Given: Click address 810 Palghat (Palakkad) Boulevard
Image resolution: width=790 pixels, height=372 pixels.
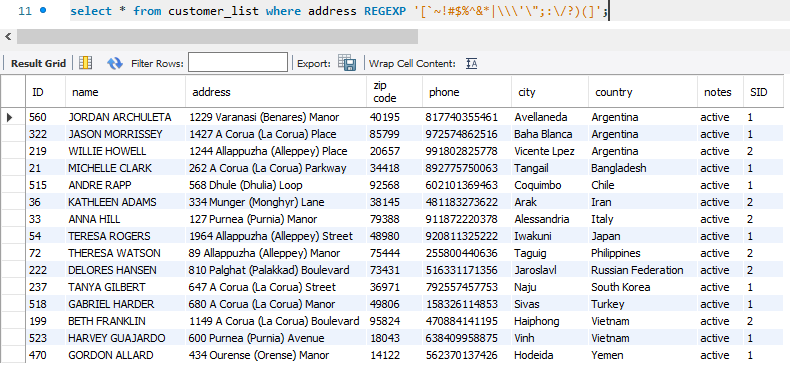Looking at the screenshot, I should click(269, 270).
